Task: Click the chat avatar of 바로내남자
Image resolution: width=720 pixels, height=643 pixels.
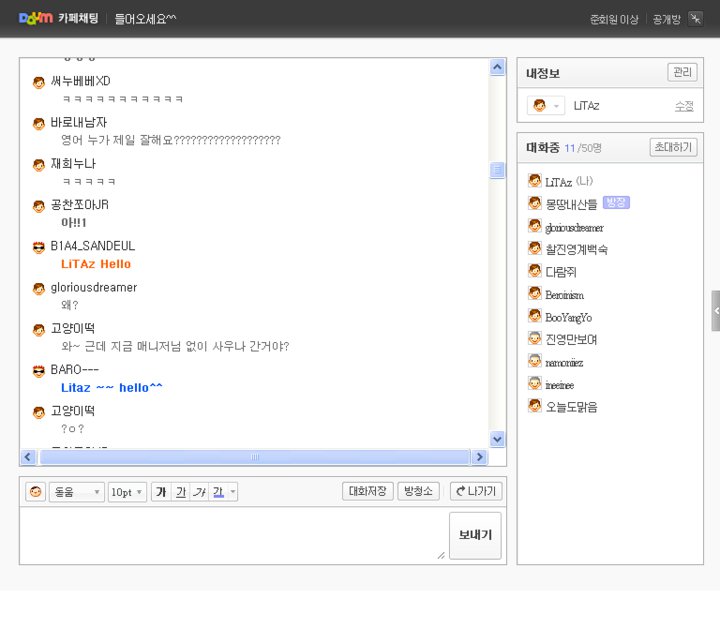Action: [39, 124]
